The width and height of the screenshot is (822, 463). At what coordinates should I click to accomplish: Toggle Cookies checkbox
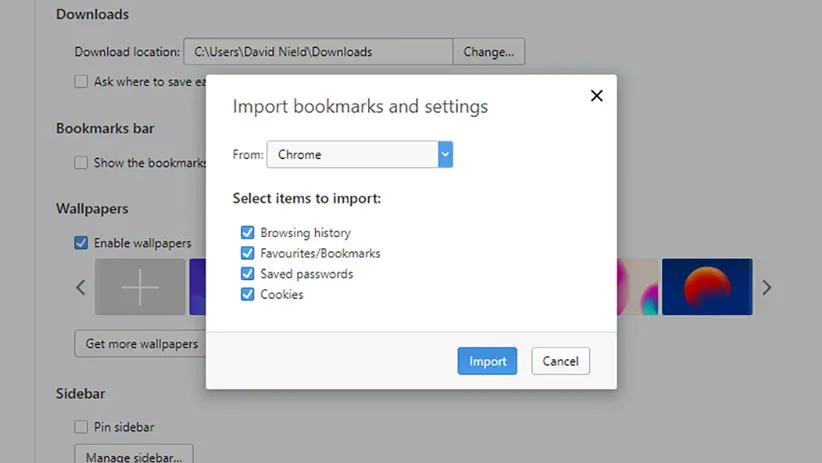(248, 295)
